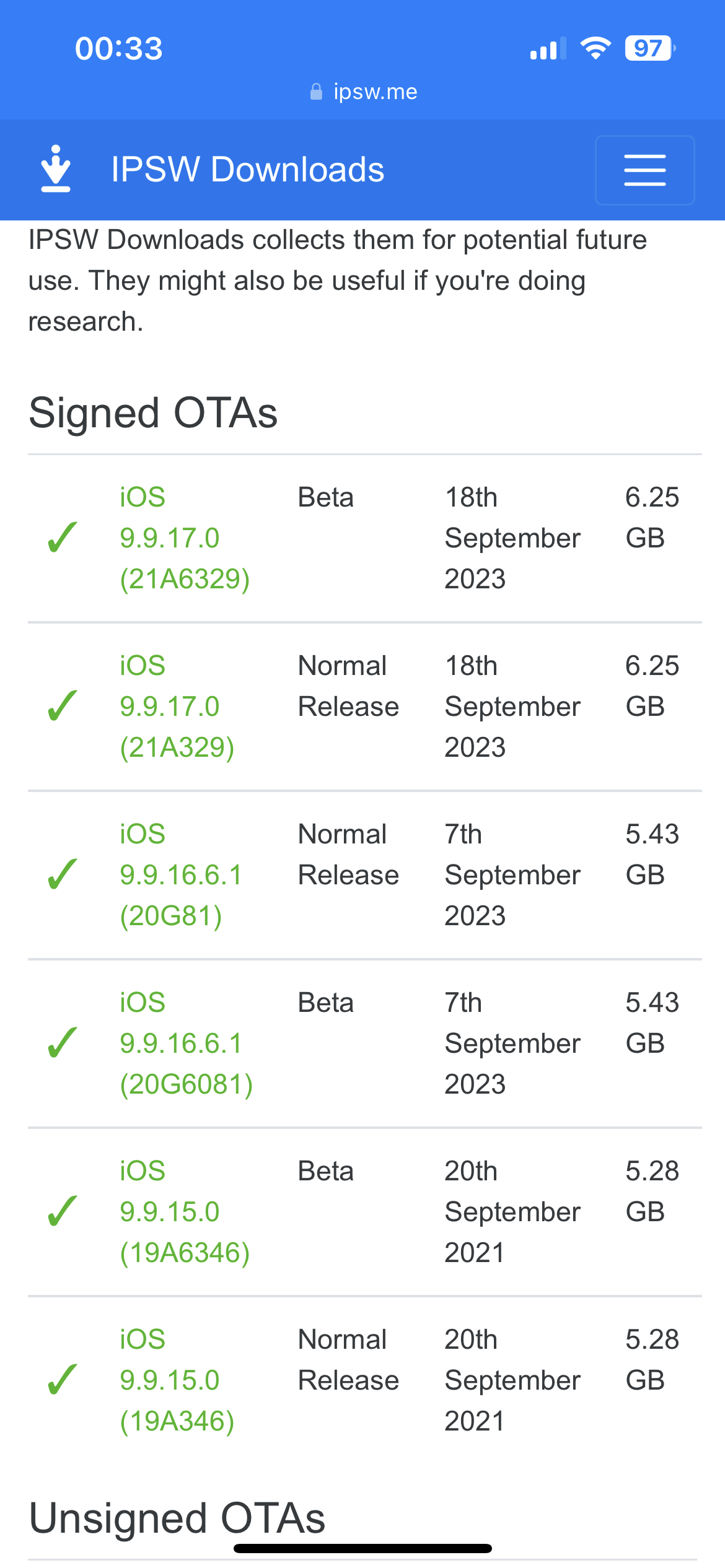This screenshot has width=725, height=1568.
Task: Click the signed checkmark for build 19A6346
Action: [x=63, y=1211]
